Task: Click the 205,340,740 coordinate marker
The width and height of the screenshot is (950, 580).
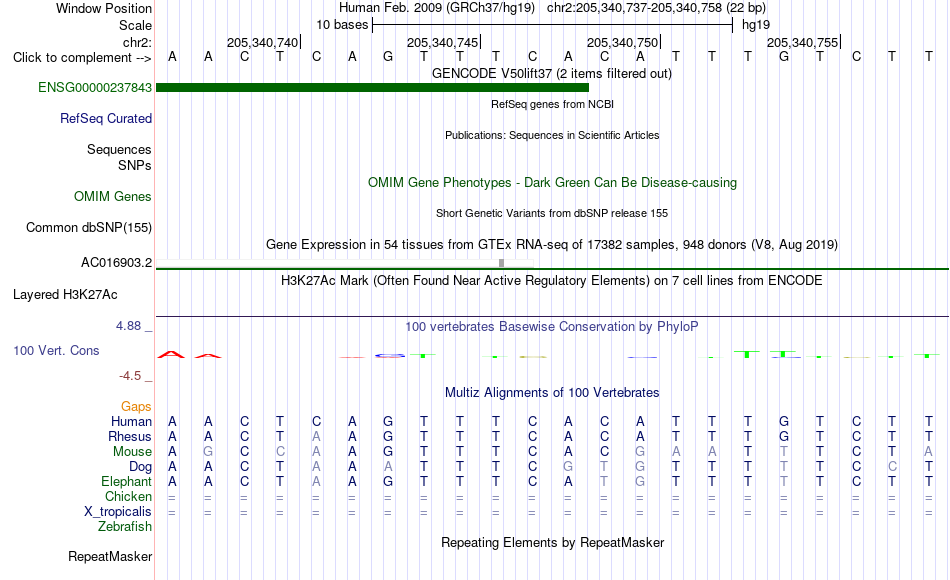Action: (x=263, y=42)
